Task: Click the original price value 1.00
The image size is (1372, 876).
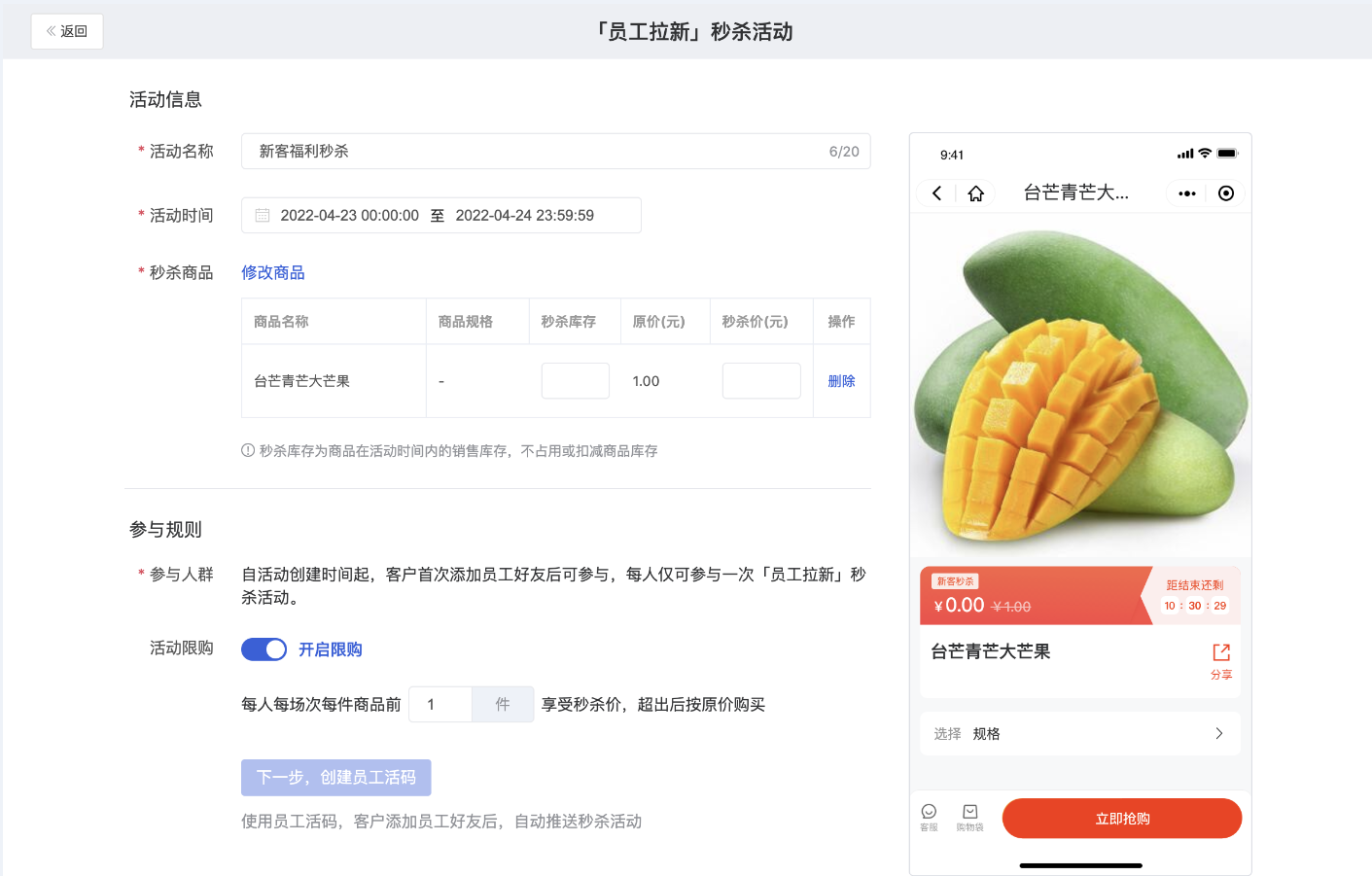Action: point(647,381)
